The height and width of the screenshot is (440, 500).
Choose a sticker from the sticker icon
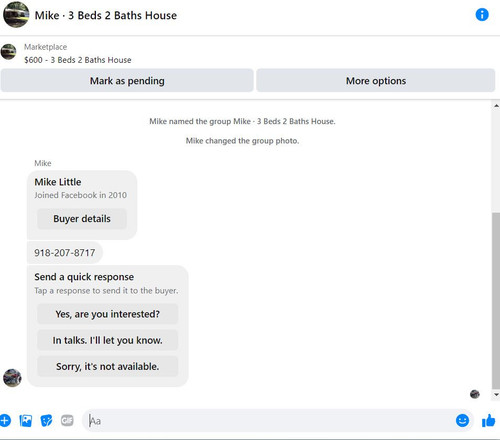tap(46, 421)
